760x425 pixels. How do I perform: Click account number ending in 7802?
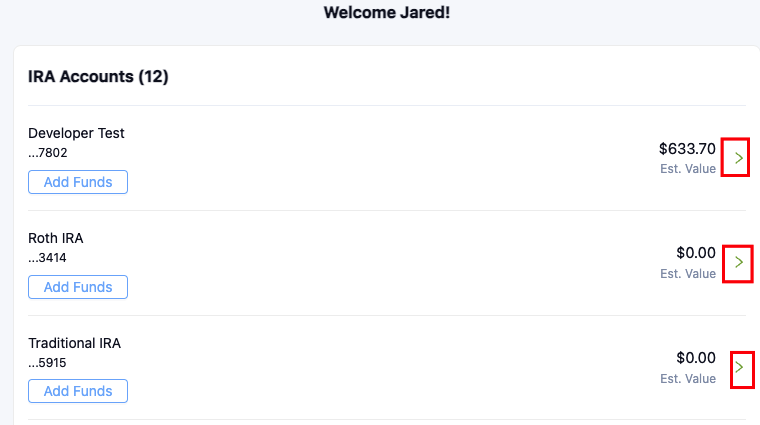point(48,153)
